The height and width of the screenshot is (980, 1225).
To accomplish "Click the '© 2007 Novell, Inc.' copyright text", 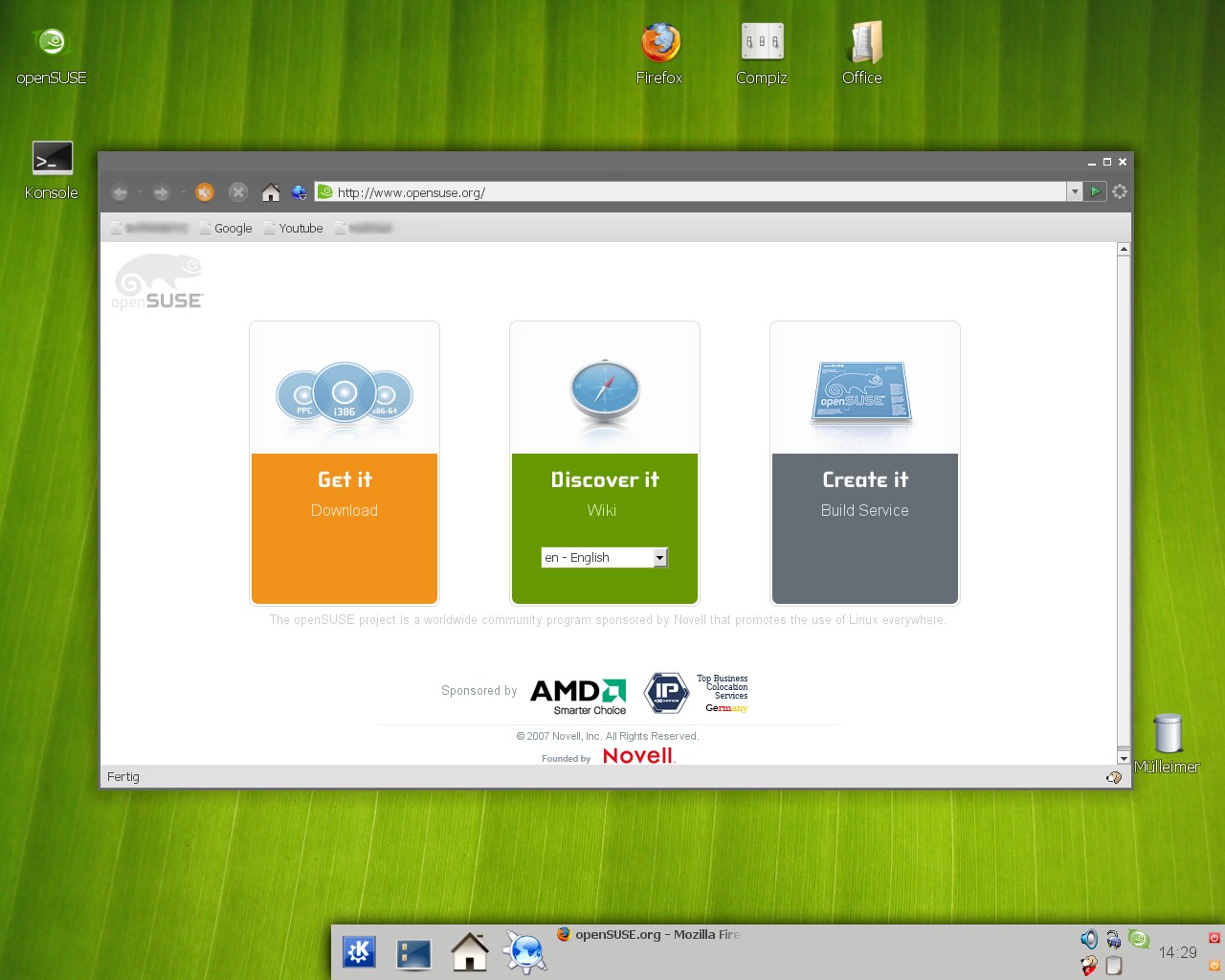I will click(608, 736).
